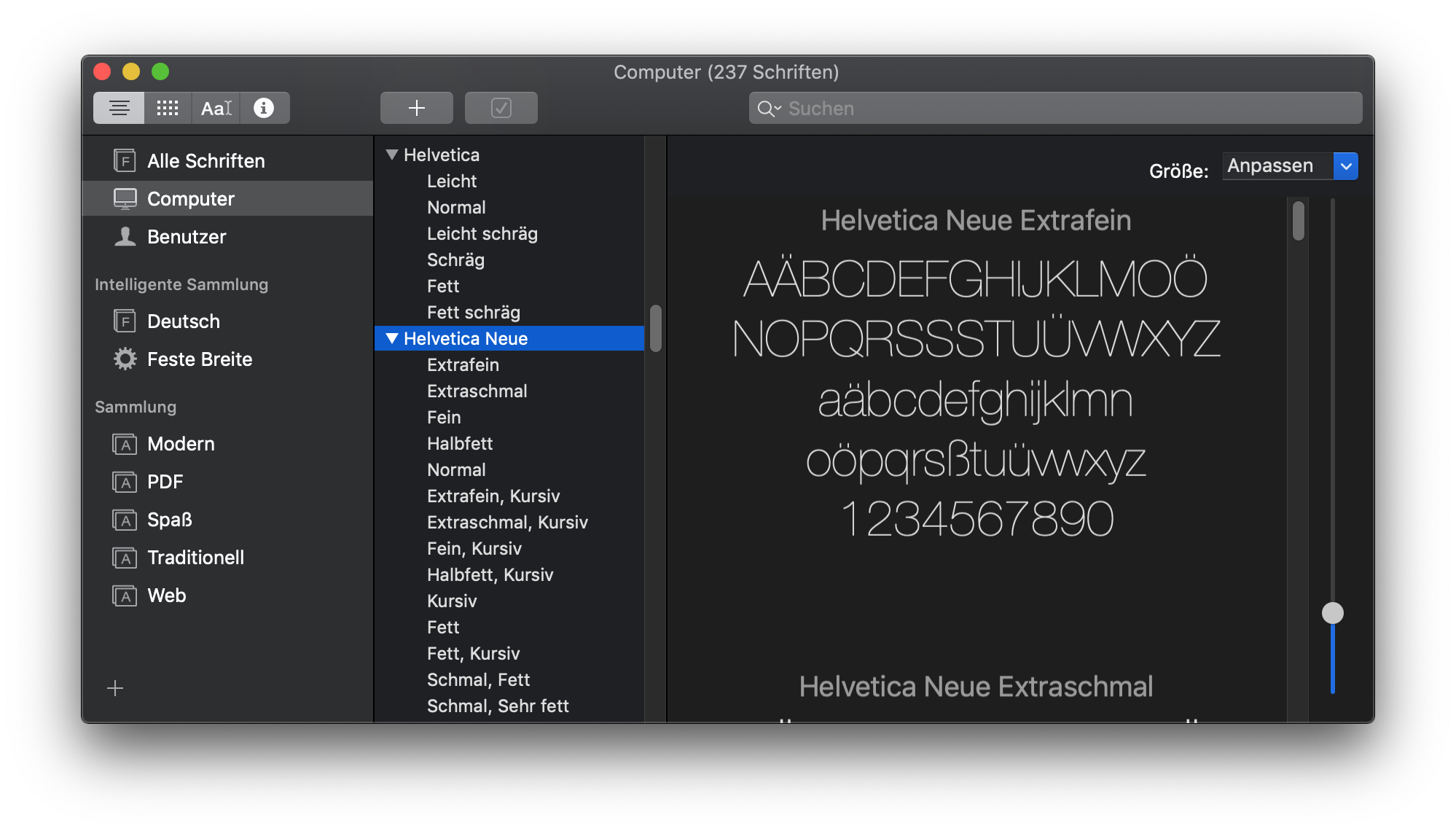Select Deutsch from intelligent collection
The width and height of the screenshot is (1456, 831).
(x=185, y=322)
